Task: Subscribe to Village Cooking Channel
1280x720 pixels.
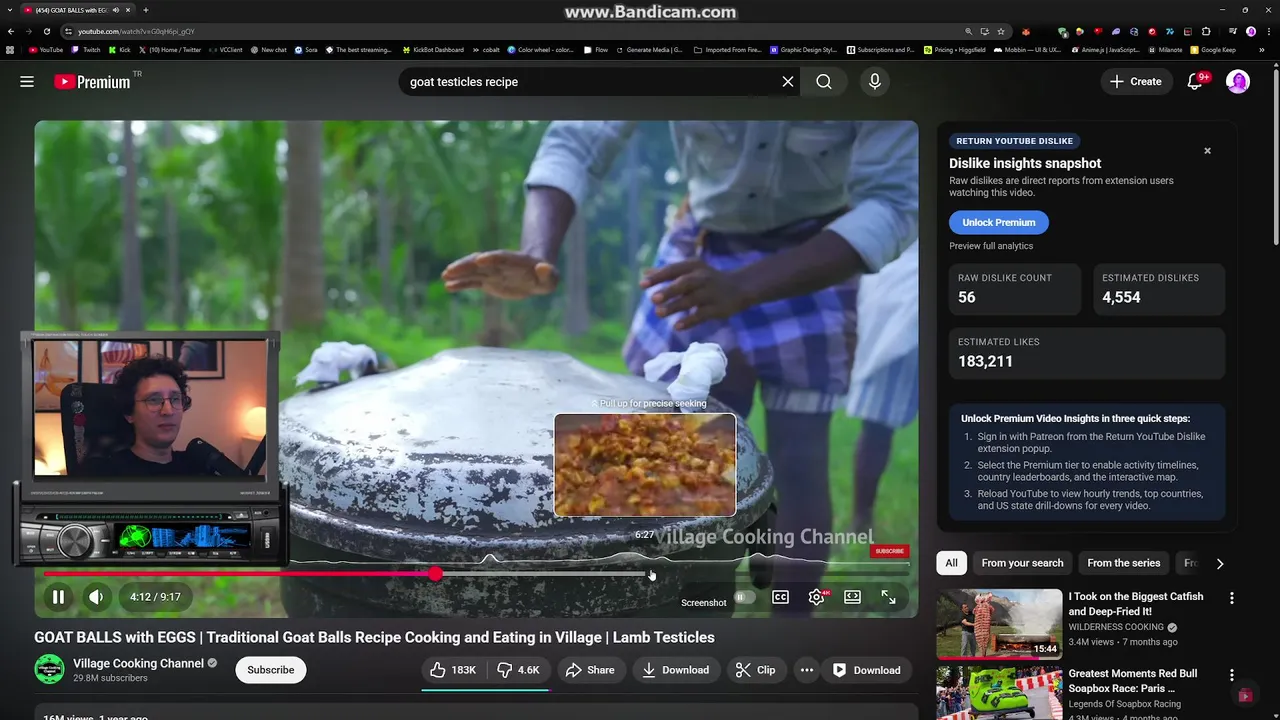Action: coord(271,670)
